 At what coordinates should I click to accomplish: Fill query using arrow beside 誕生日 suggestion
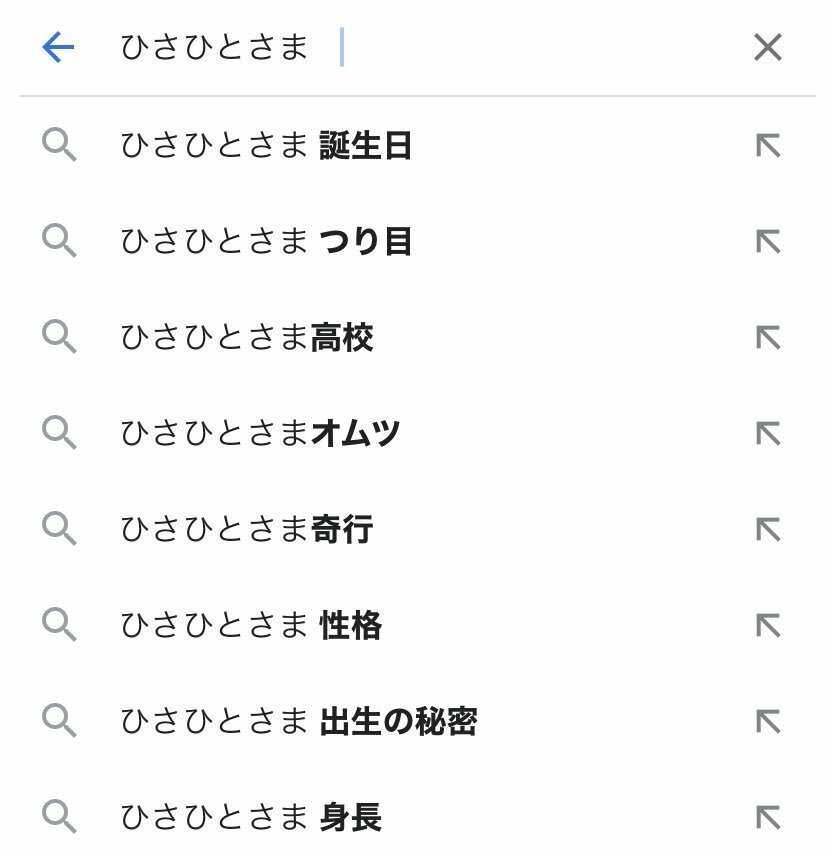point(767,147)
